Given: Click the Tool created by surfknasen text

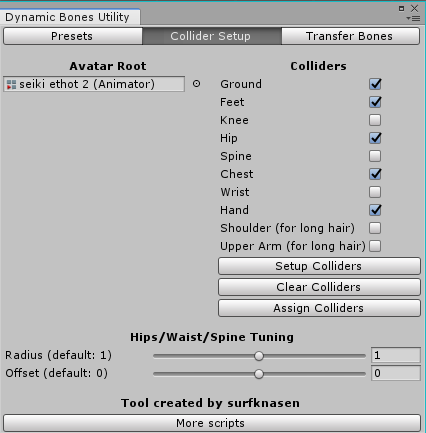Looking at the screenshot, I should [x=210, y=403].
